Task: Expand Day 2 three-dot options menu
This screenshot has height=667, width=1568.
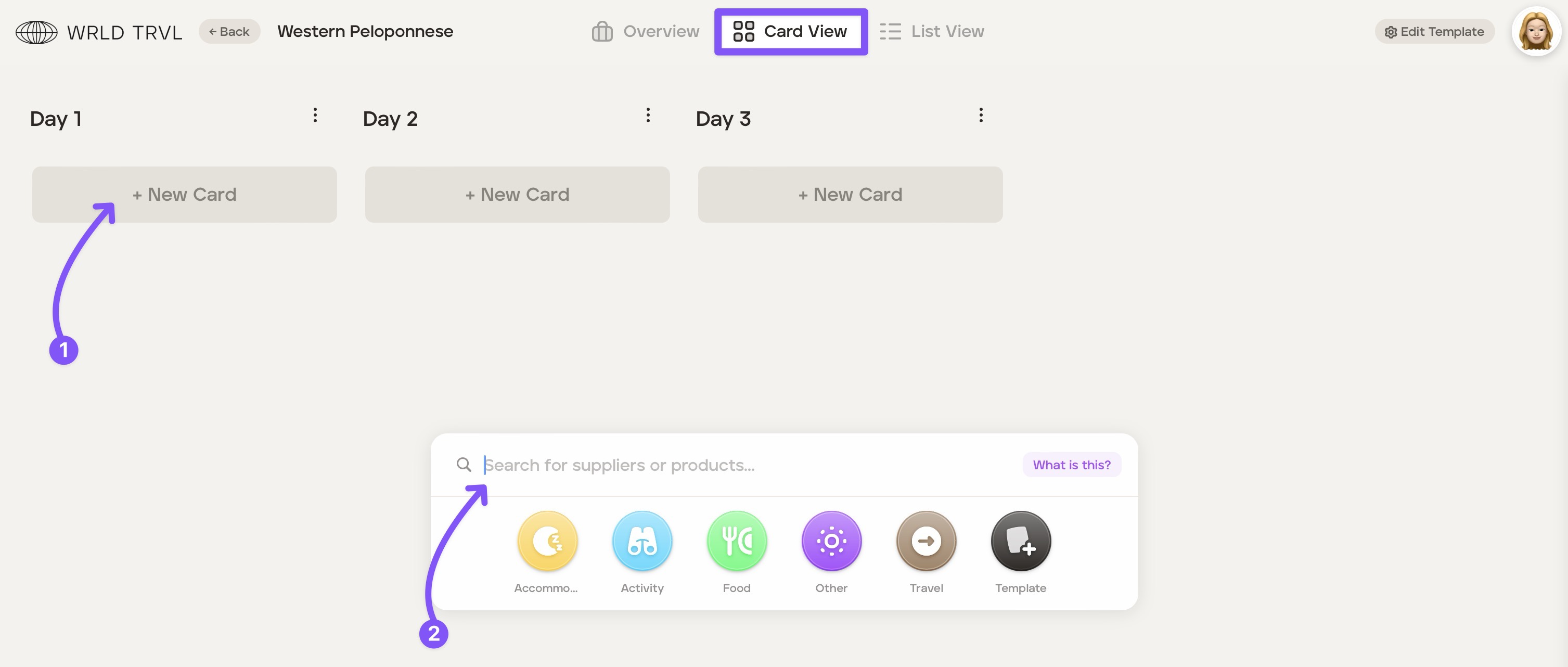Action: tap(648, 115)
